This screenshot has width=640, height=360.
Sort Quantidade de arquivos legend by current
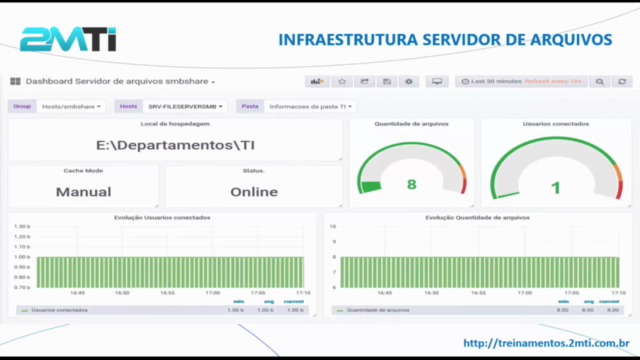click(609, 302)
